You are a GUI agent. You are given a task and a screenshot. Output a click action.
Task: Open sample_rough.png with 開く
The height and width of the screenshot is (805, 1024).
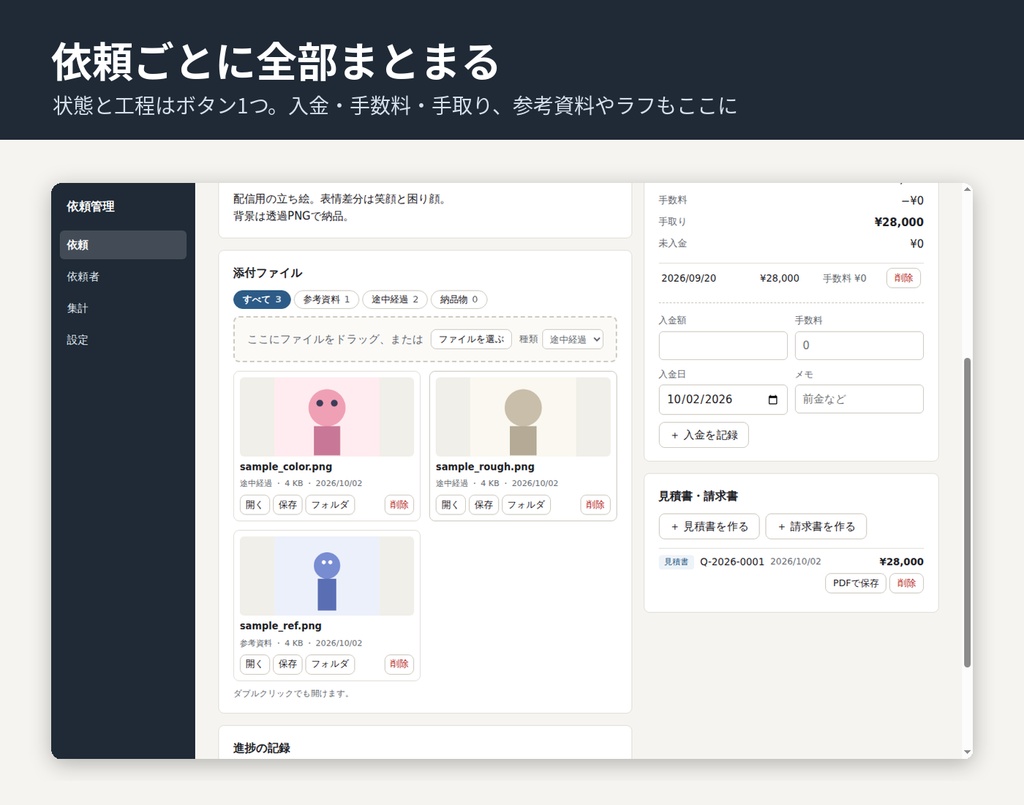(x=450, y=505)
